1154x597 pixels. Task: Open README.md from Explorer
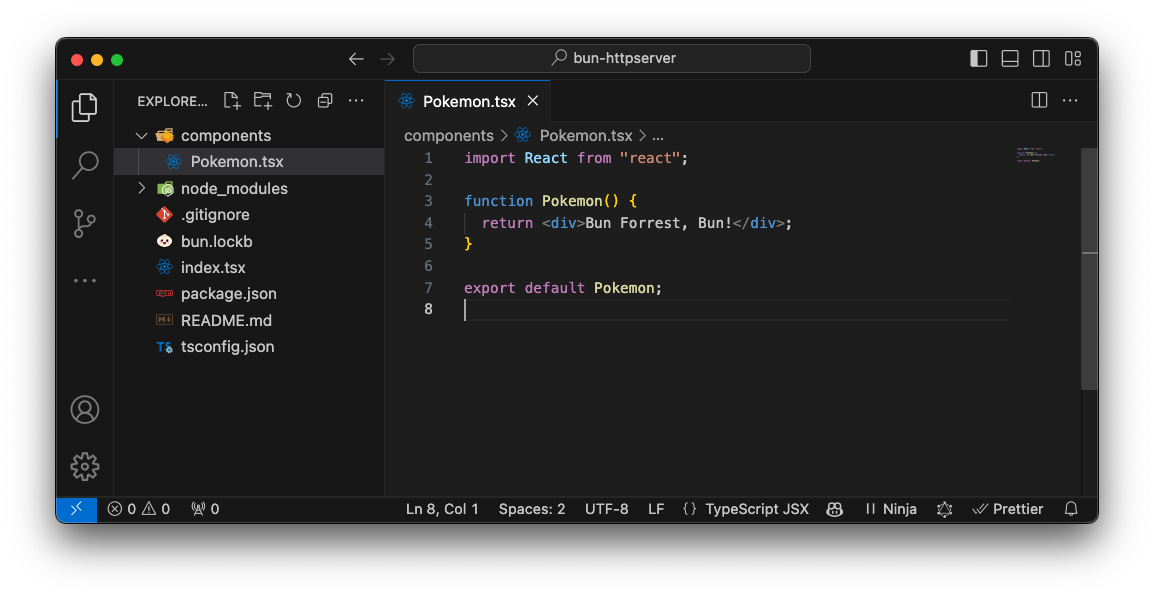(249, 320)
